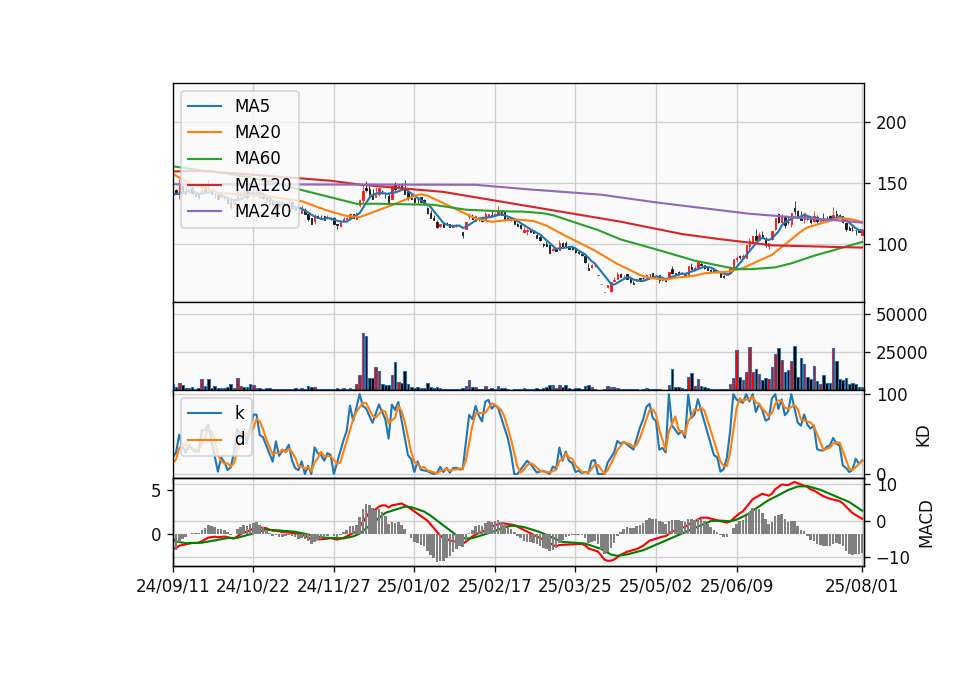Click the 25/01/02 date axis label
Screen dimensions: 960x690
tap(414, 586)
